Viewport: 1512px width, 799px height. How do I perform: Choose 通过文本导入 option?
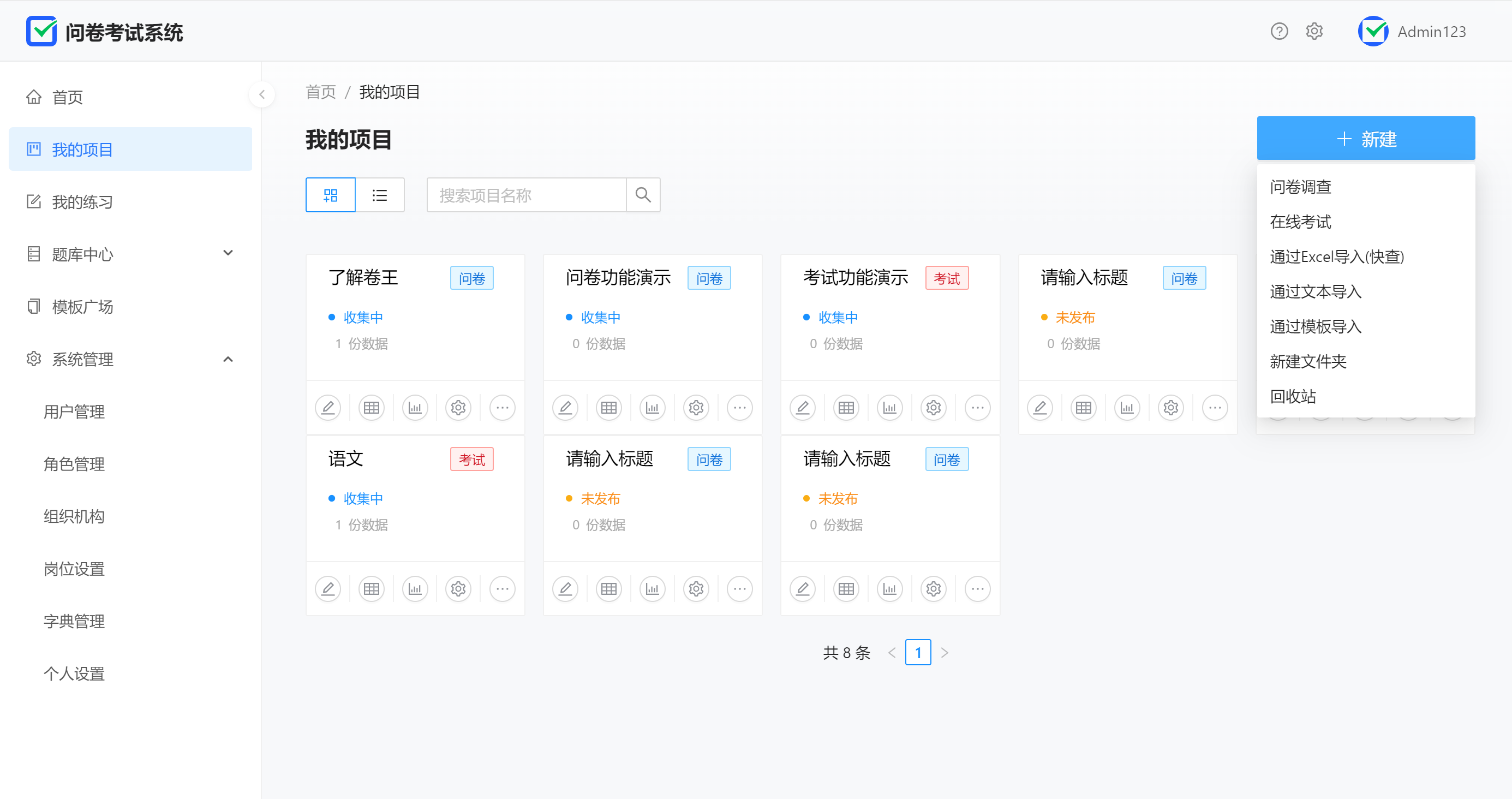click(1366, 292)
